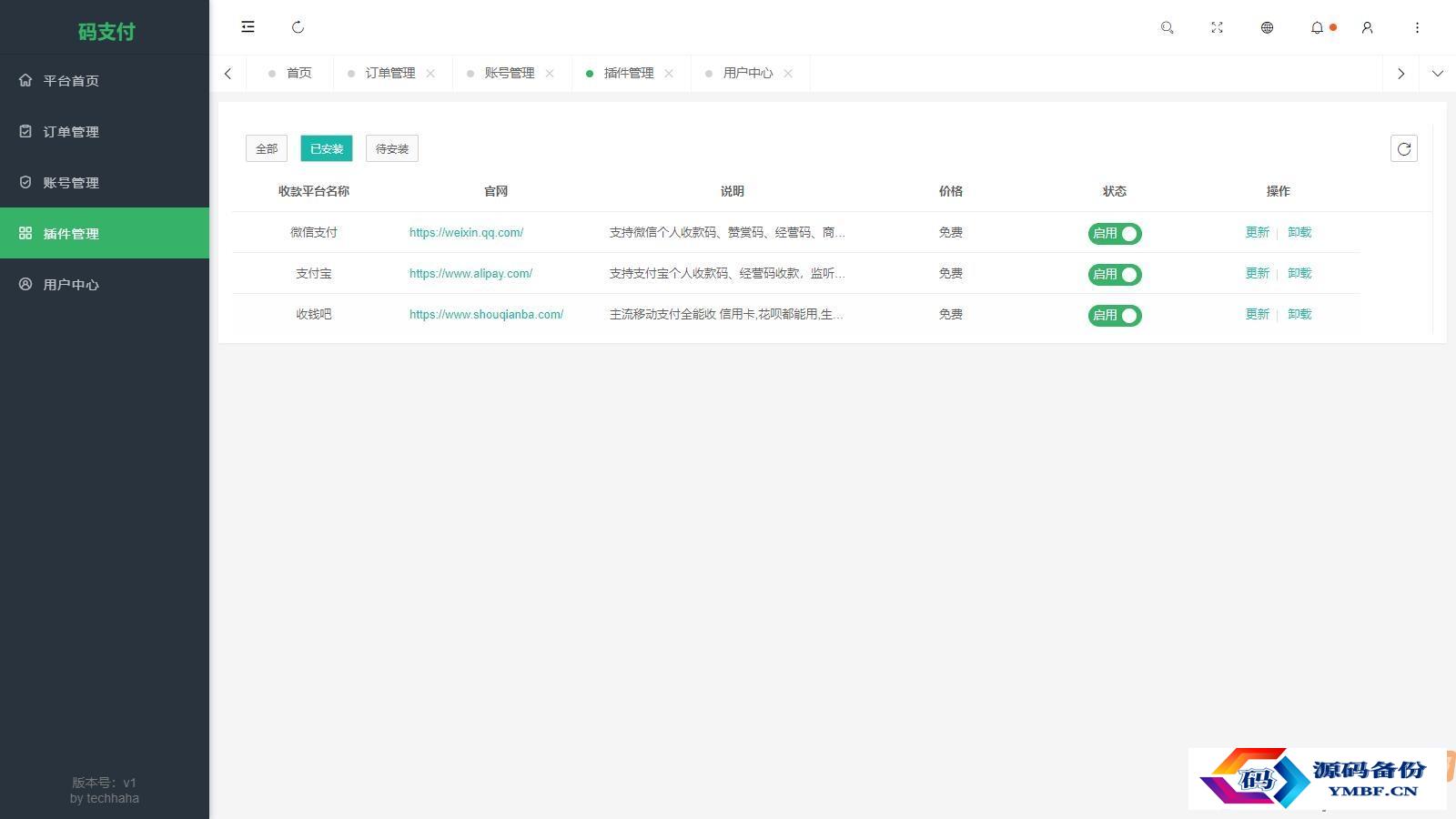Click the 微信支付 name cell
The image size is (1456, 819).
tap(314, 232)
